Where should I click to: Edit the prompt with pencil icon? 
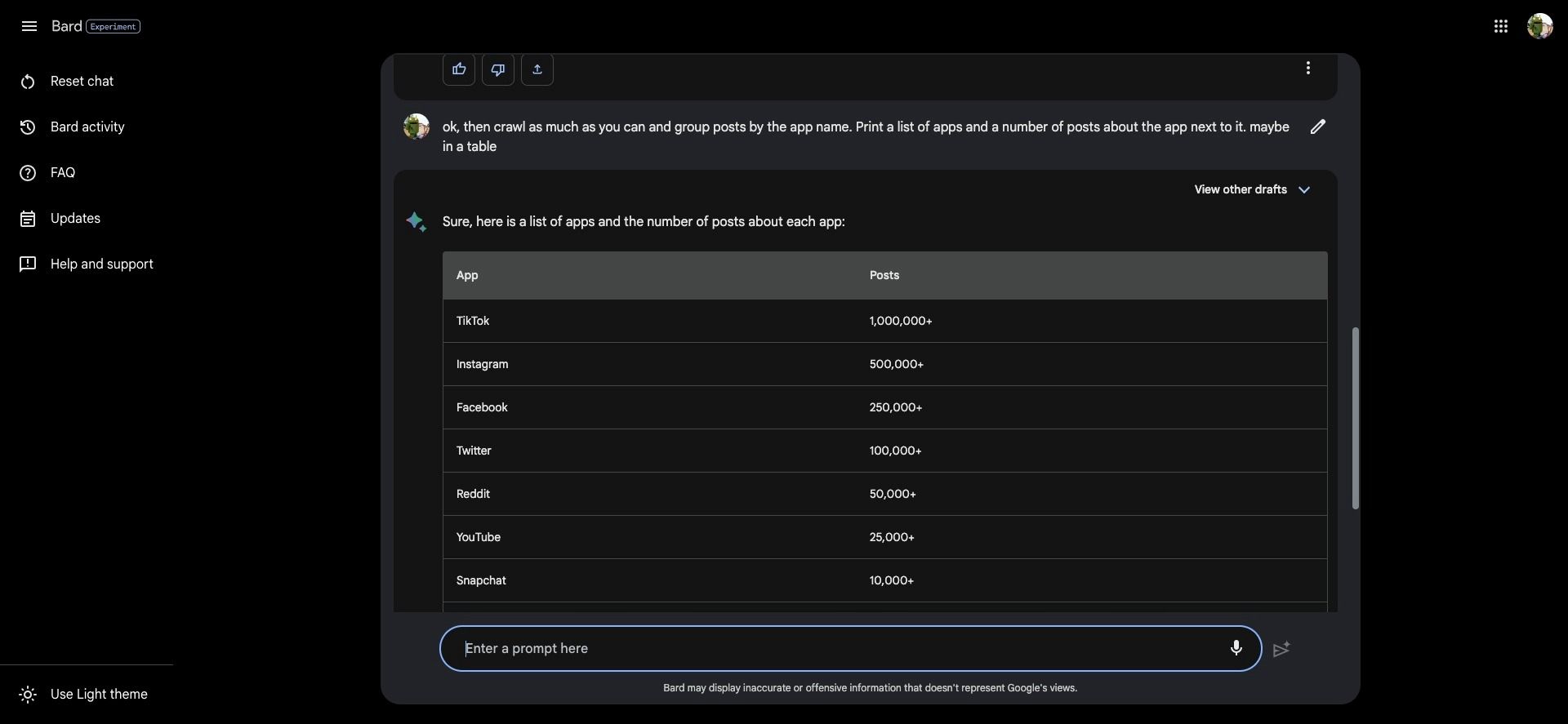tap(1318, 127)
